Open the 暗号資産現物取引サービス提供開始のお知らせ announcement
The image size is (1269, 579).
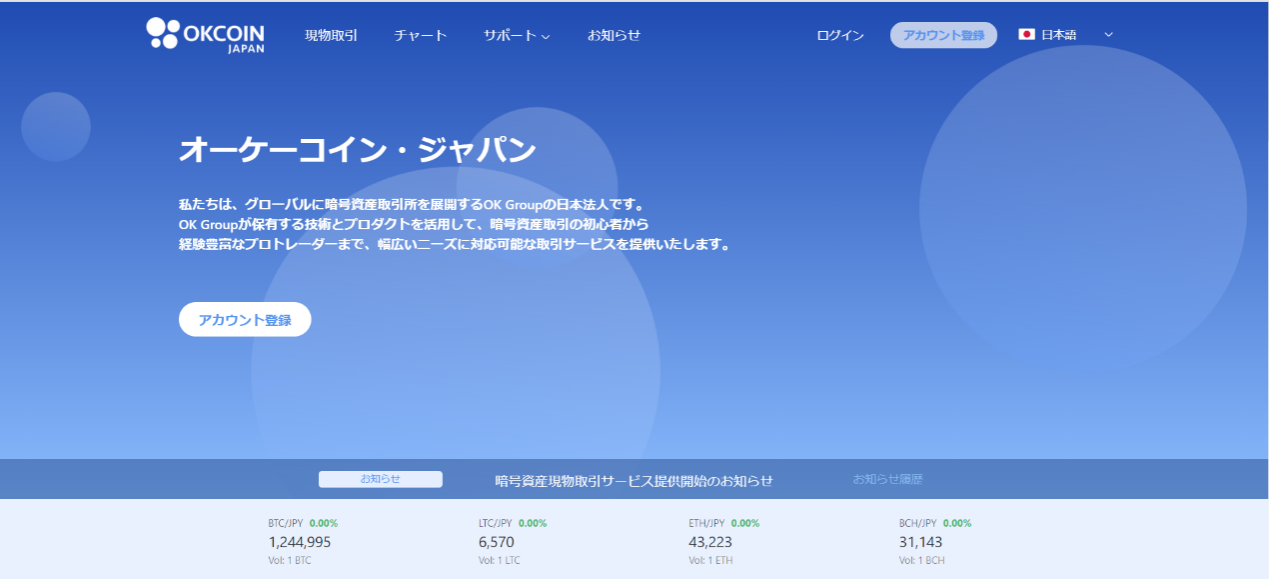tap(634, 480)
